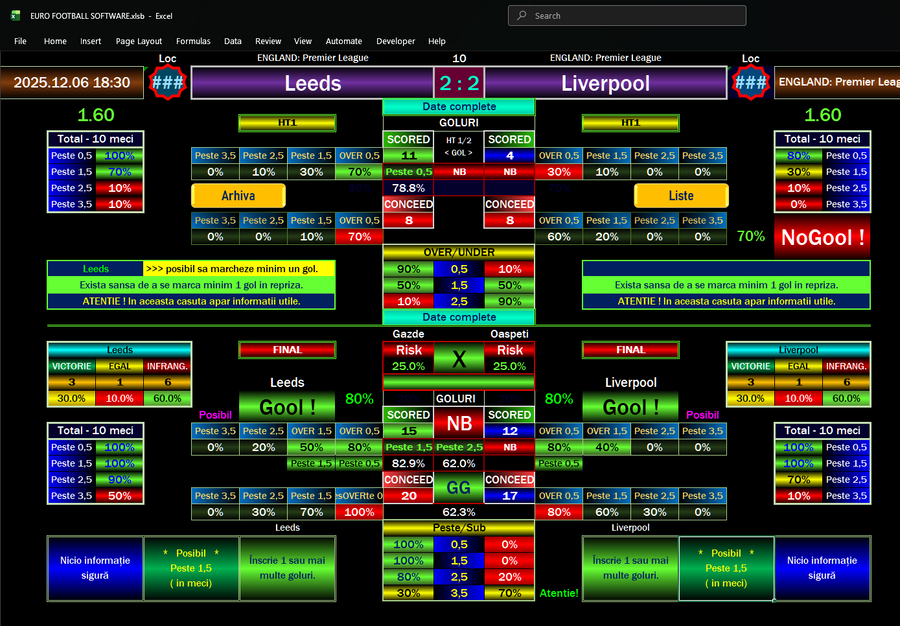Screen dimensions: 900x626
Task: Click the magnifier icon in the search box
Action: tap(522, 16)
